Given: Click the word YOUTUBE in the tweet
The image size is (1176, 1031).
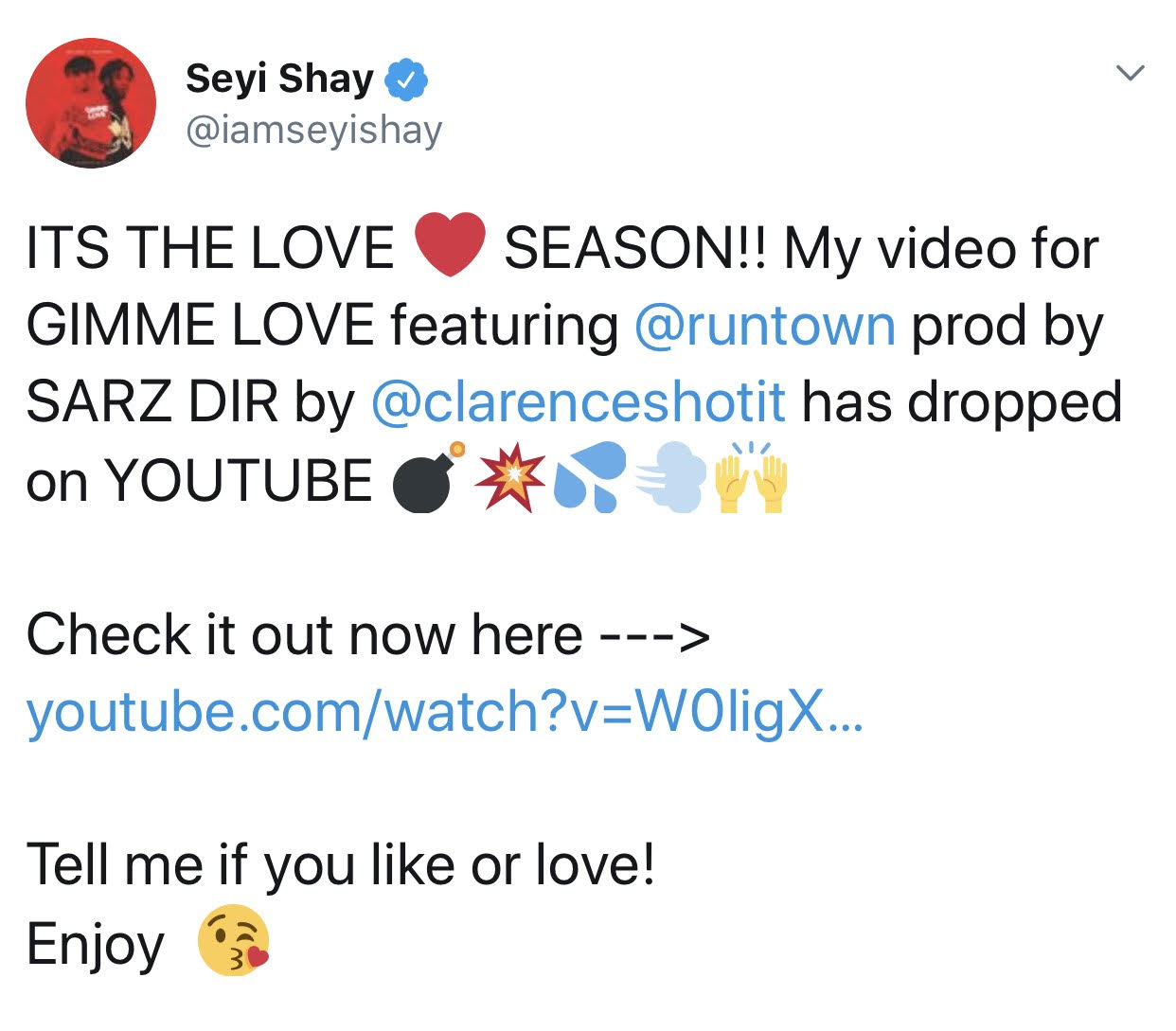Looking at the screenshot, I should pos(238,480).
